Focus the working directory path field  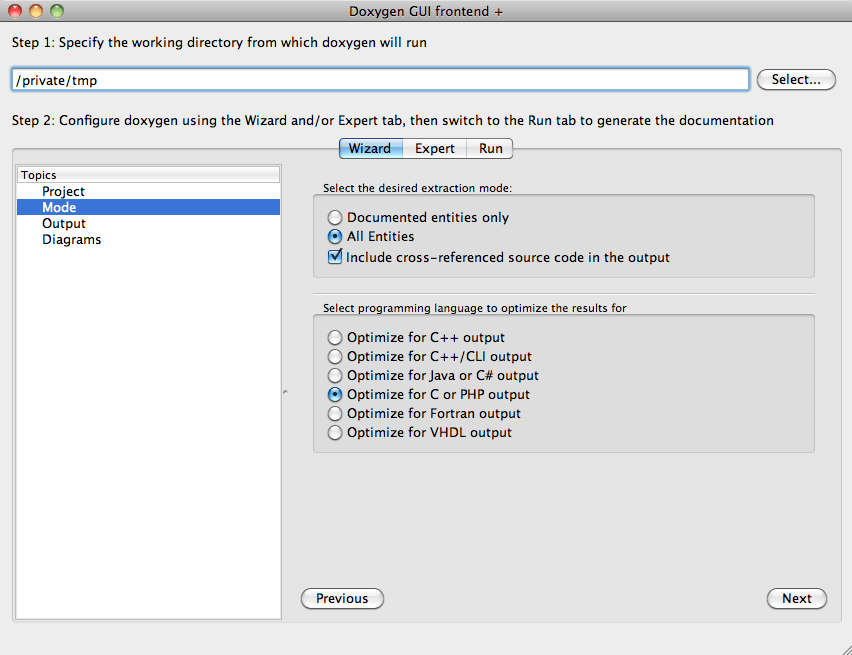(x=380, y=80)
